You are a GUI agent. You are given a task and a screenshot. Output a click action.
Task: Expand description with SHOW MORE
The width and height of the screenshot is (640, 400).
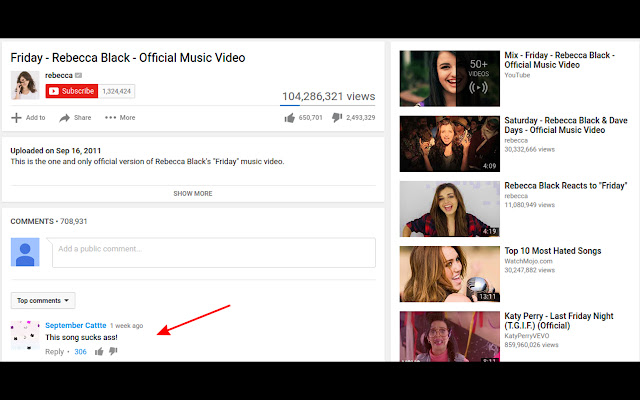[x=193, y=193]
